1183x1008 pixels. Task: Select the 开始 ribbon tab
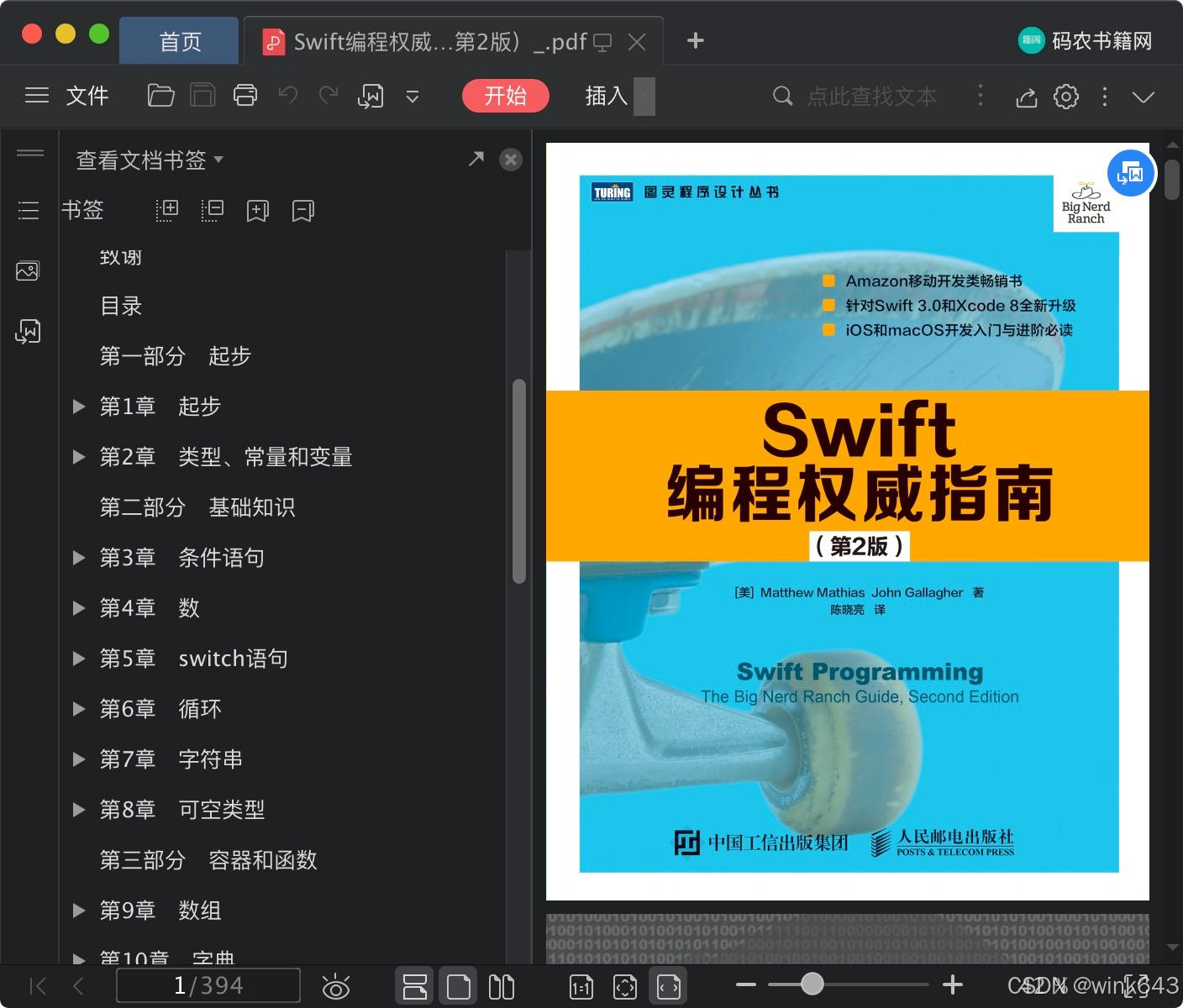[505, 96]
